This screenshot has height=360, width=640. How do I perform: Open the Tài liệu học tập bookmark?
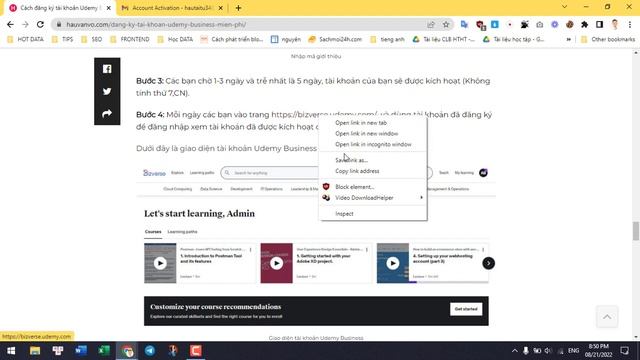click(x=513, y=40)
